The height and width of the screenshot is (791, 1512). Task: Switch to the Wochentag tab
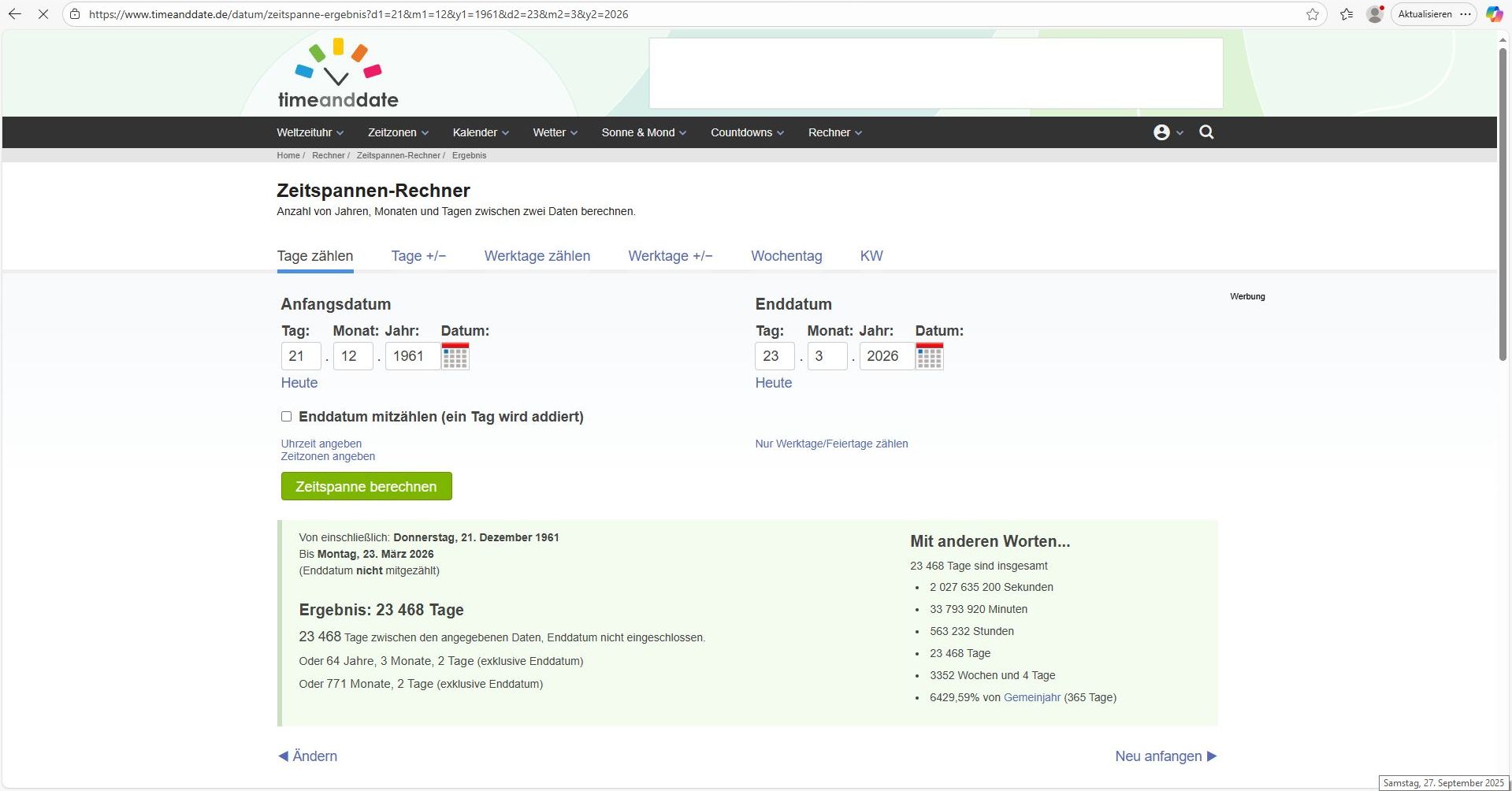coord(786,256)
